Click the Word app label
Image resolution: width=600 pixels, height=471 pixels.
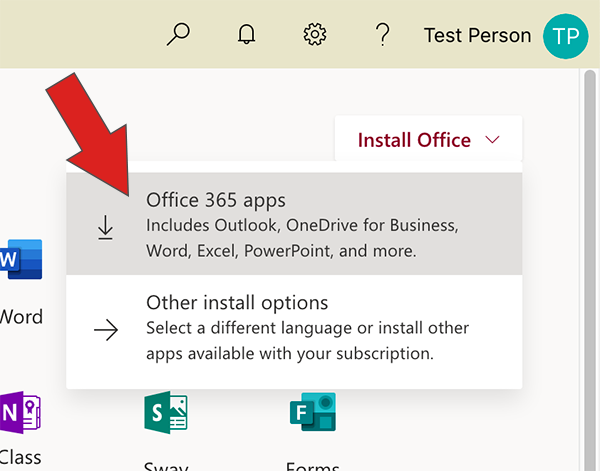coord(21,317)
